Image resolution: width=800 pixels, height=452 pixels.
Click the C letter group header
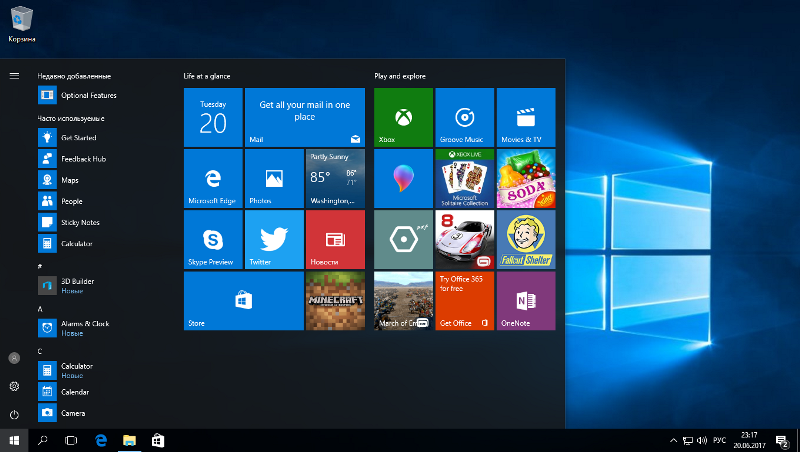tap(40, 351)
